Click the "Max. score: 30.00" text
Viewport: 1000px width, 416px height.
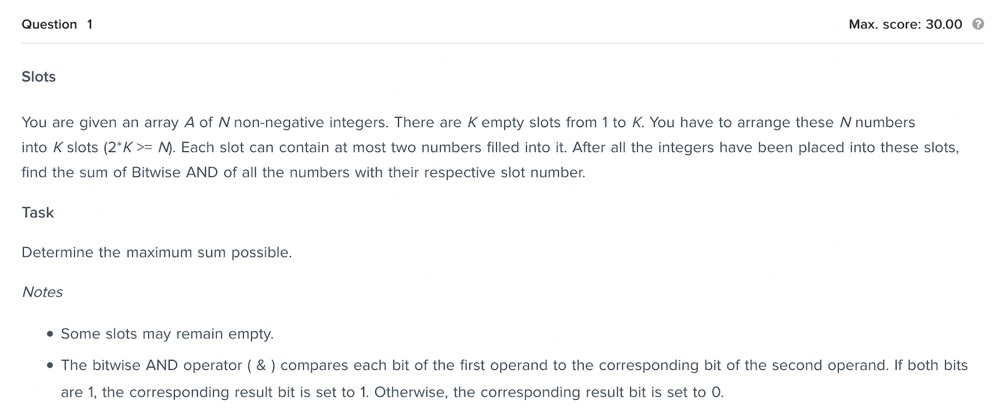tap(905, 24)
